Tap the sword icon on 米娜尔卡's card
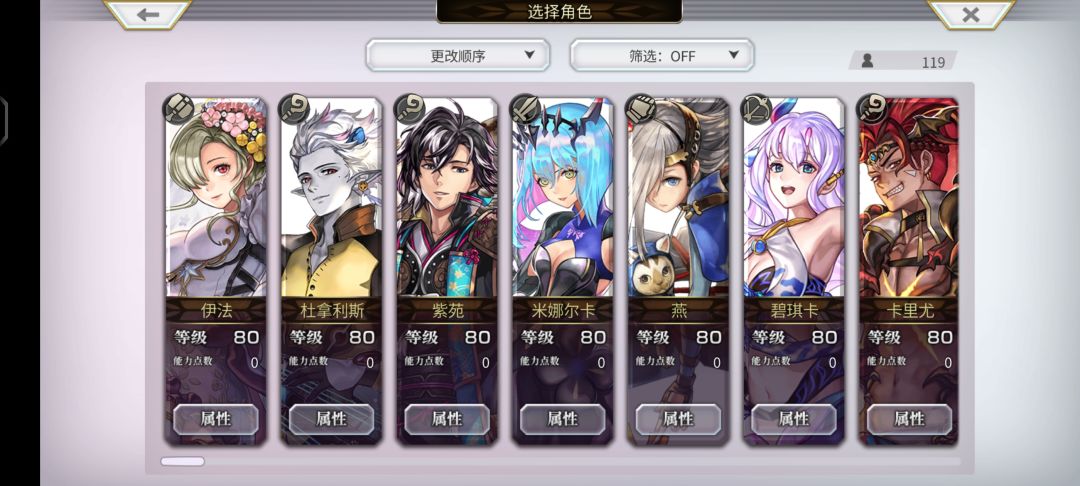 526,109
